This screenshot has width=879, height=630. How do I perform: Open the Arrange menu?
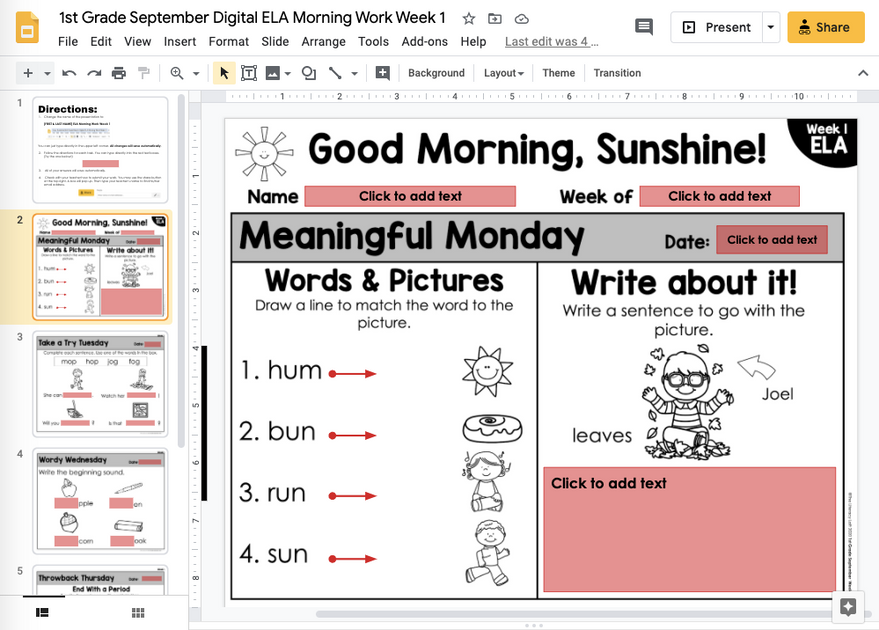pos(323,42)
